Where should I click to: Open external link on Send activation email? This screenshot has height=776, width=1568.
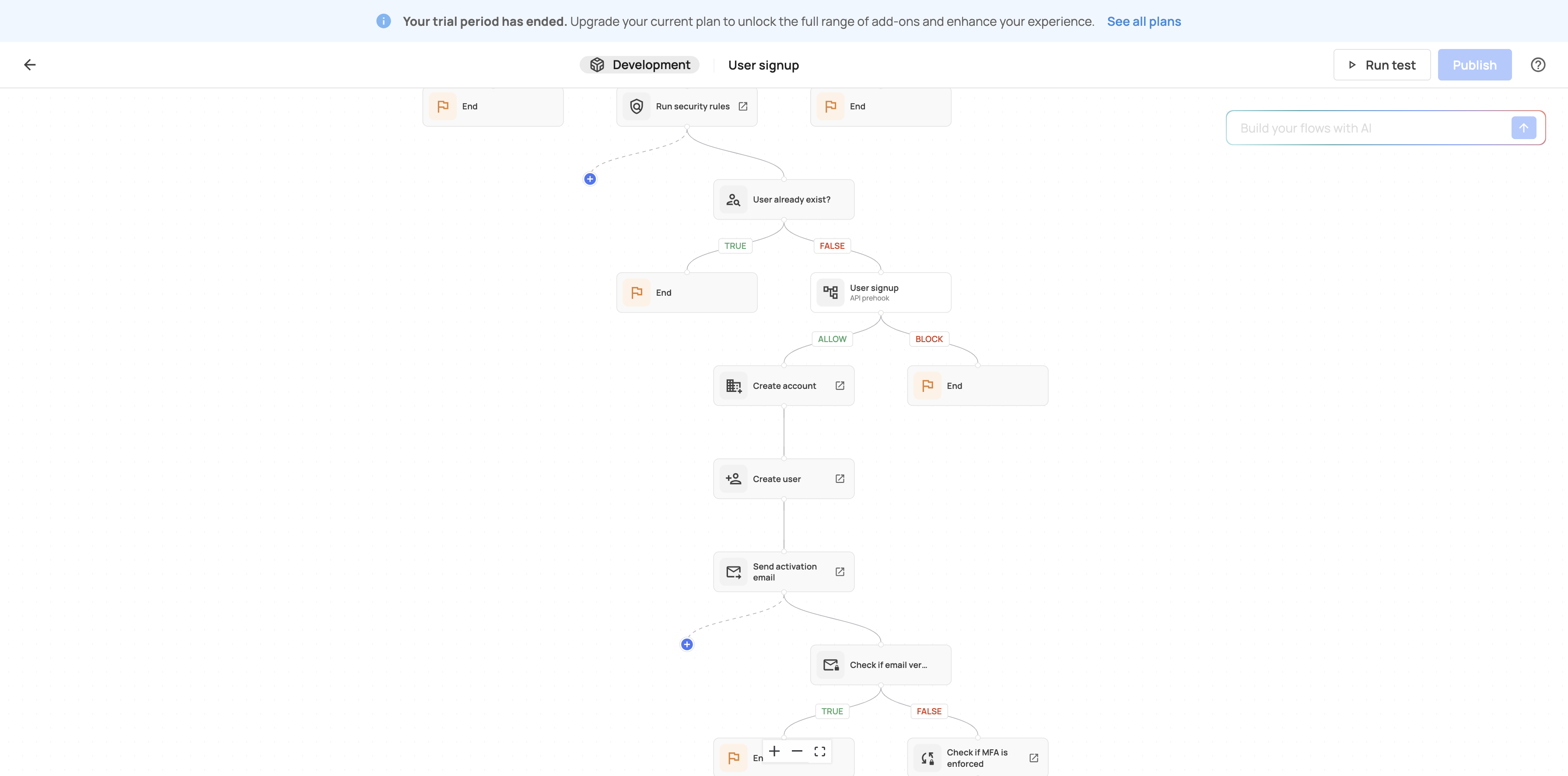[840, 572]
